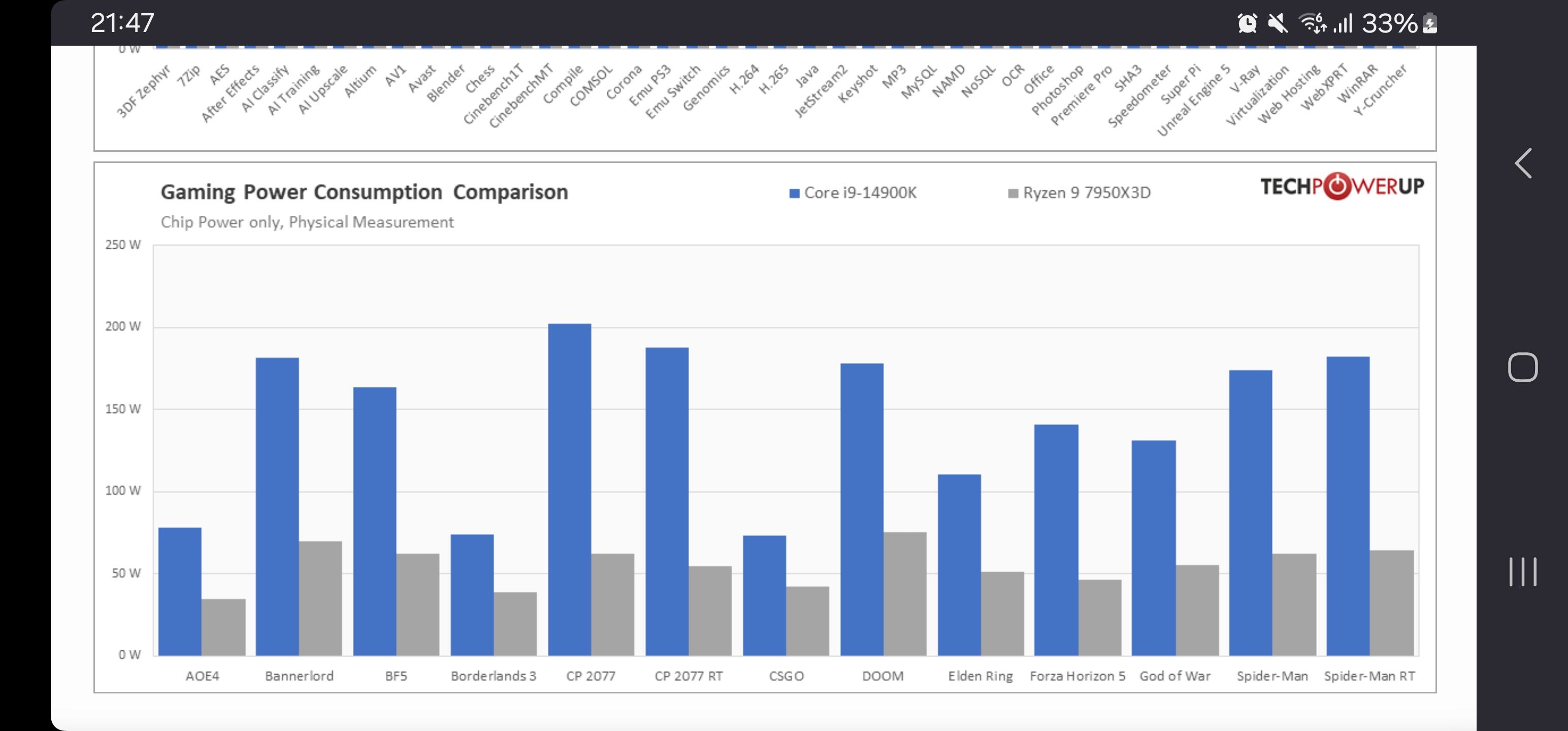Tap the blue DOOM bar
Viewport: 1568px width, 731px height.
(x=861, y=510)
